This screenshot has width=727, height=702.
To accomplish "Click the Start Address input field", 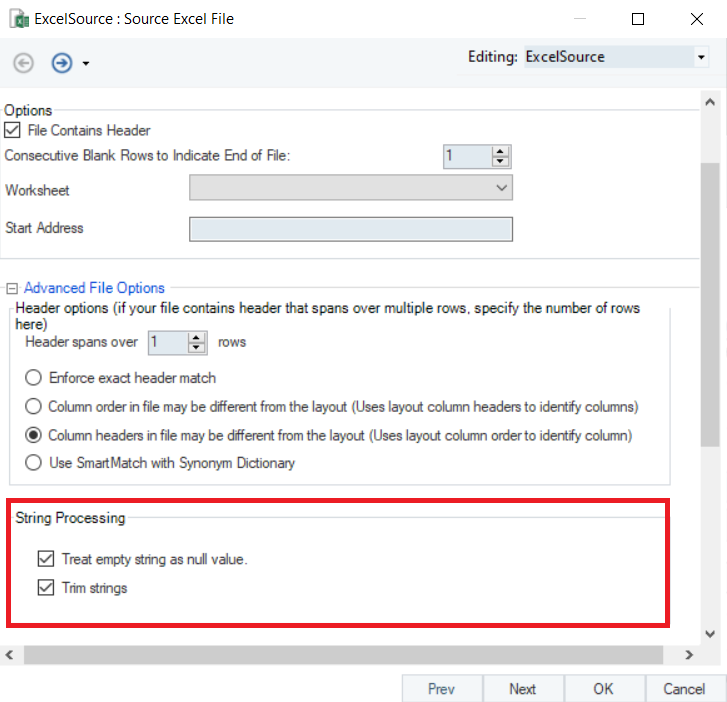I will pyautogui.click(x=350, y=229).
